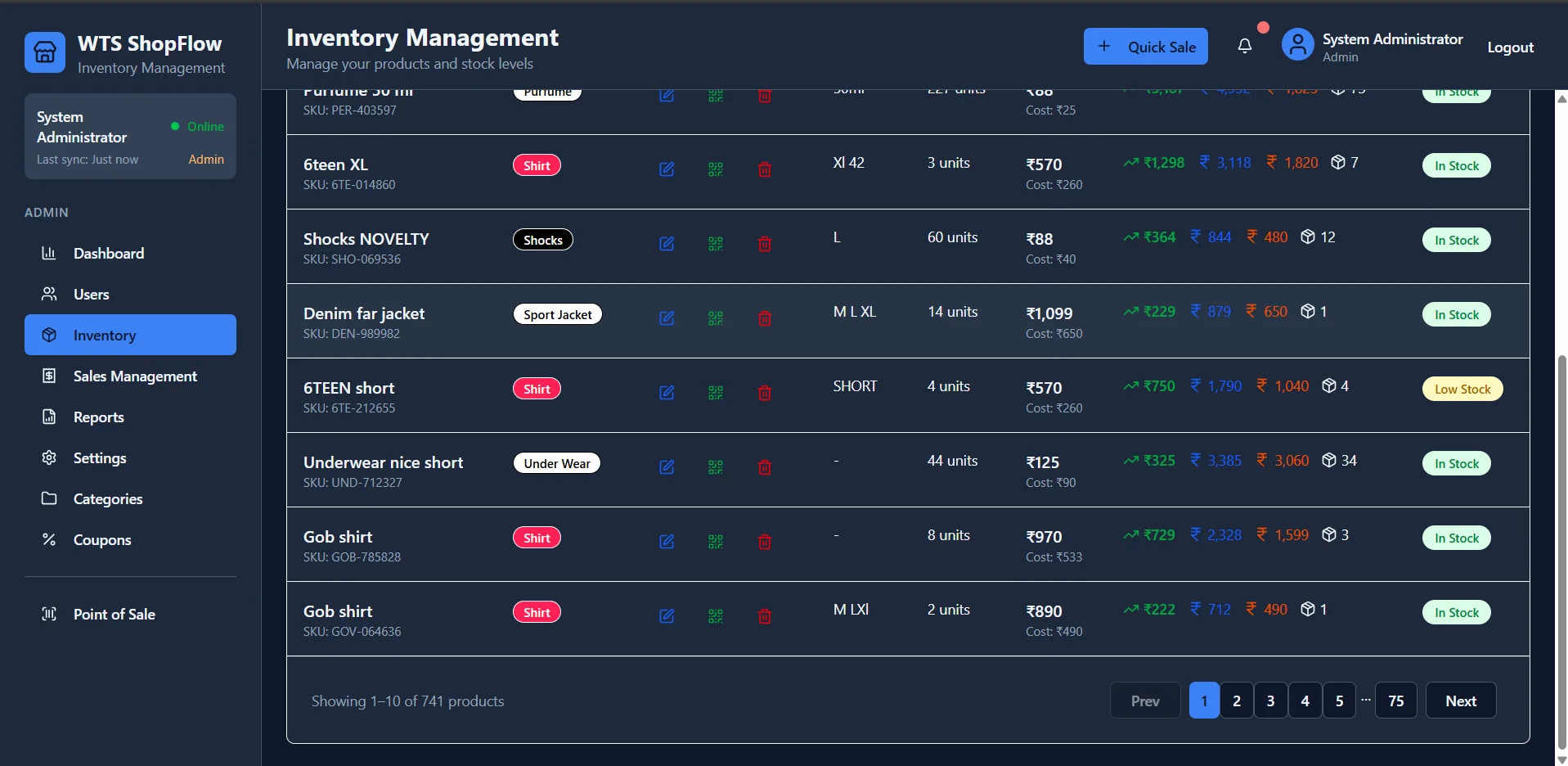Viewport: 1568px width, 766px height.
Task: Jump to page 3
Action: pos(1271,701)
